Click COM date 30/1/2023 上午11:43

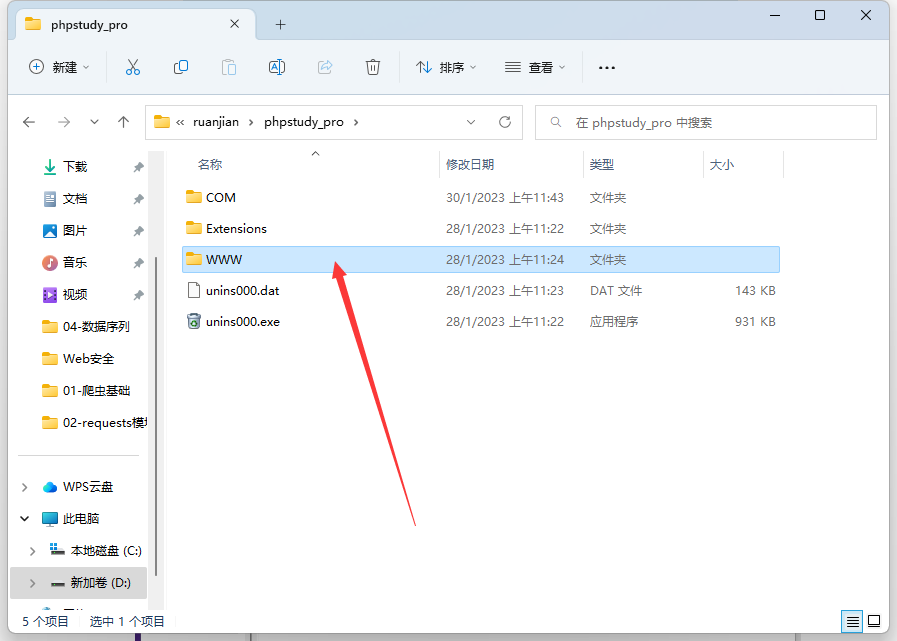(x=505, y=197)
